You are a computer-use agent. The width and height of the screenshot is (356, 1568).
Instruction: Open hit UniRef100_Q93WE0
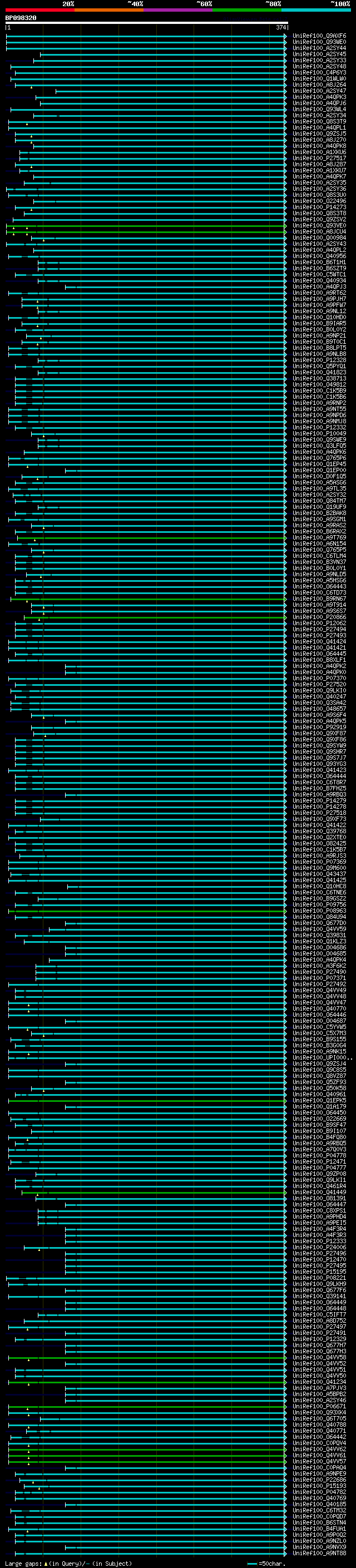[319, 42]
